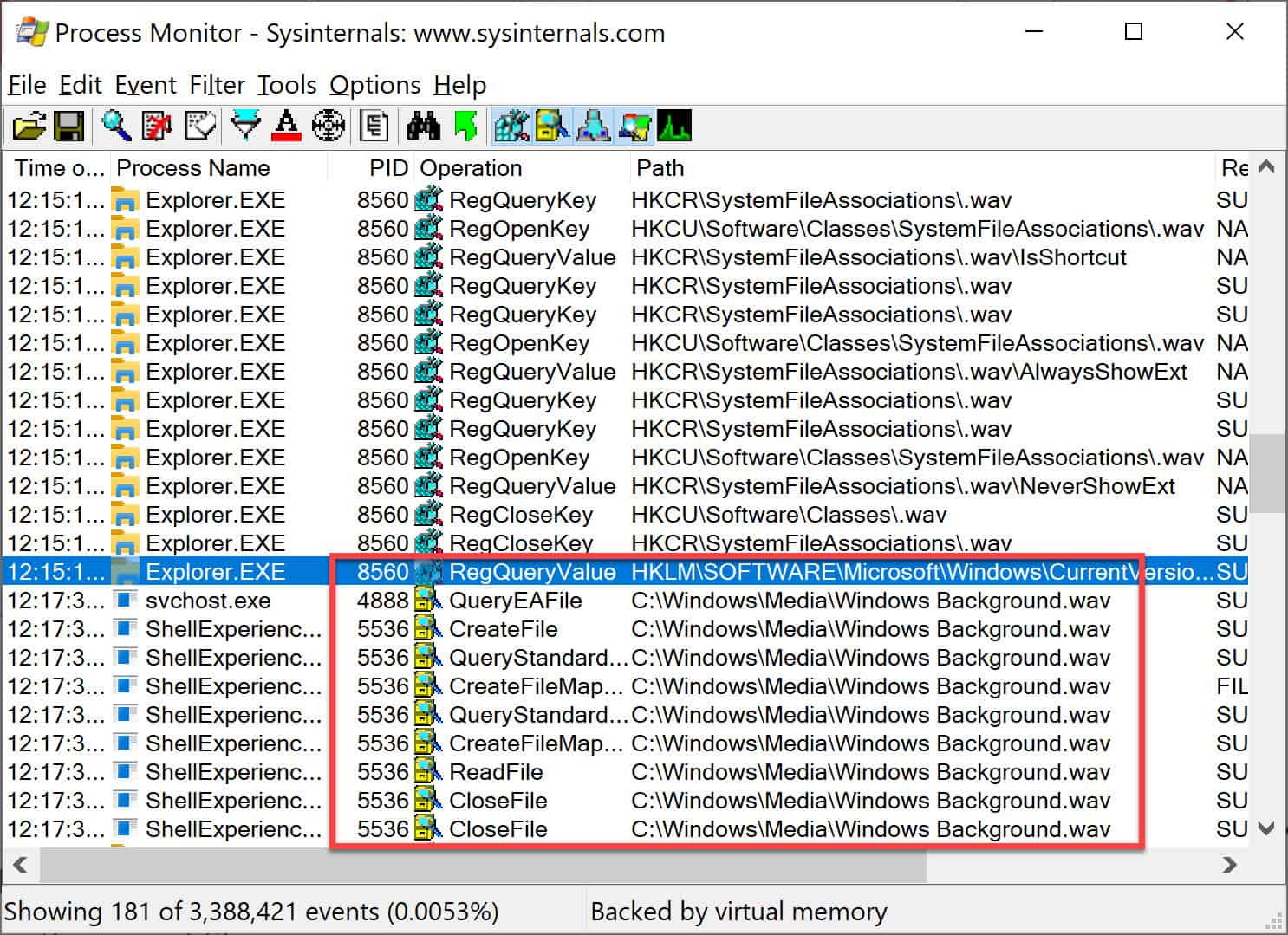
Task: Click the Clear display eraser icon
Action: (x=200, y=127)
